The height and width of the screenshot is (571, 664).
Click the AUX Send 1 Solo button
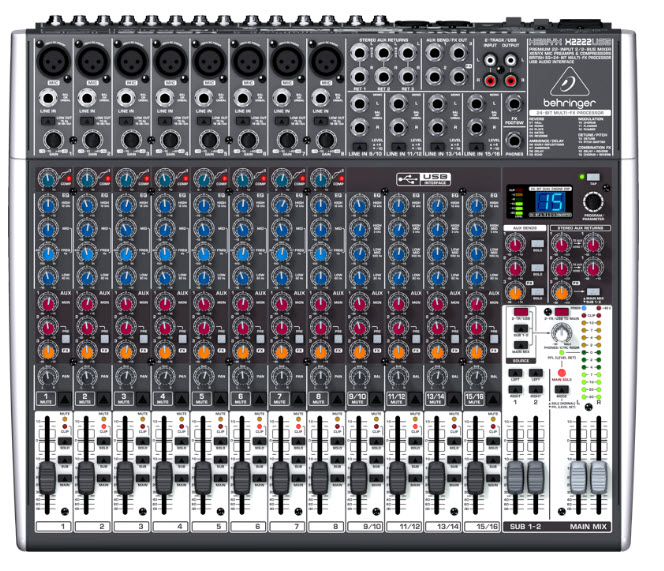[537, 244]
